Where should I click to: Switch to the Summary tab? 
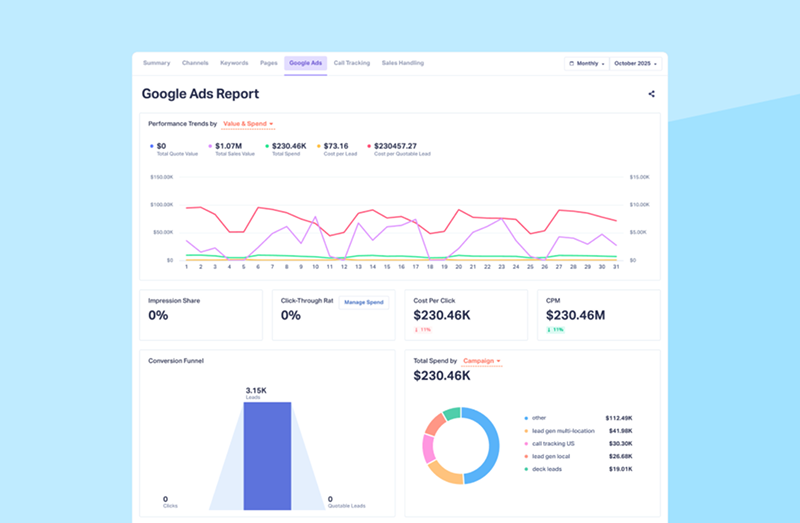(x=157, y=63)
